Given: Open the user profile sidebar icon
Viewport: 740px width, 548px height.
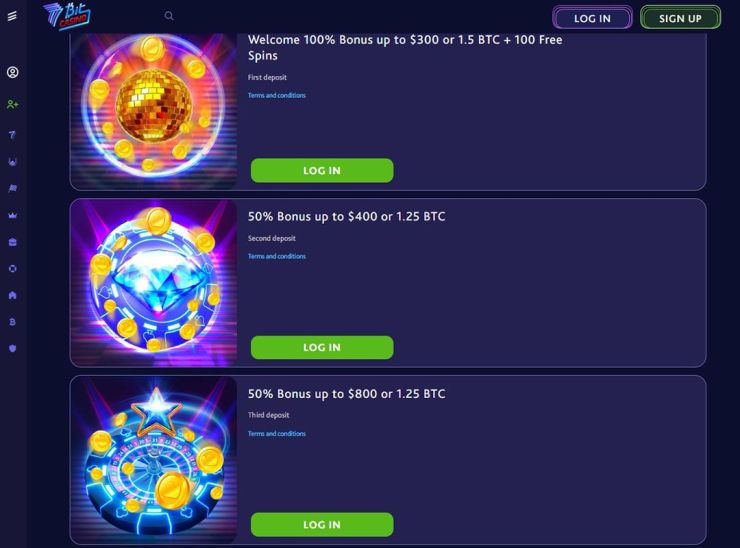Looking at the screenshot, I should (13, 72).
